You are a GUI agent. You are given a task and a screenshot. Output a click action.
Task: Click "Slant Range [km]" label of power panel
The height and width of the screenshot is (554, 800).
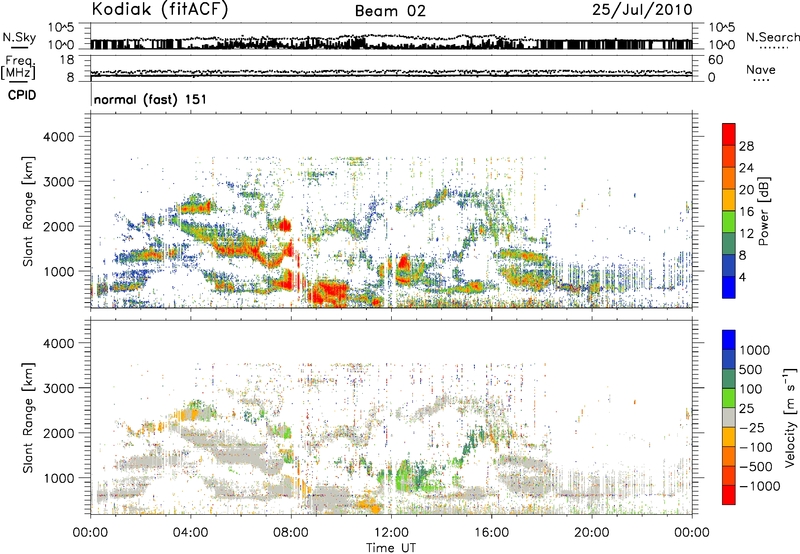(28, 211)
